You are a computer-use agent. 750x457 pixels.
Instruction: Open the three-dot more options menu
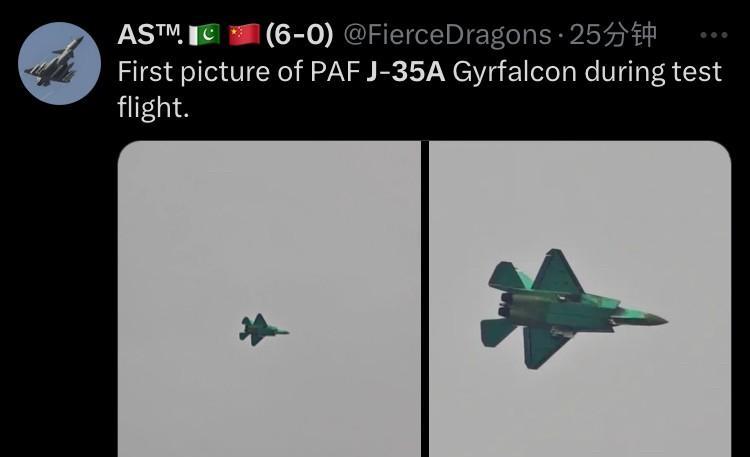click(713, 35)
